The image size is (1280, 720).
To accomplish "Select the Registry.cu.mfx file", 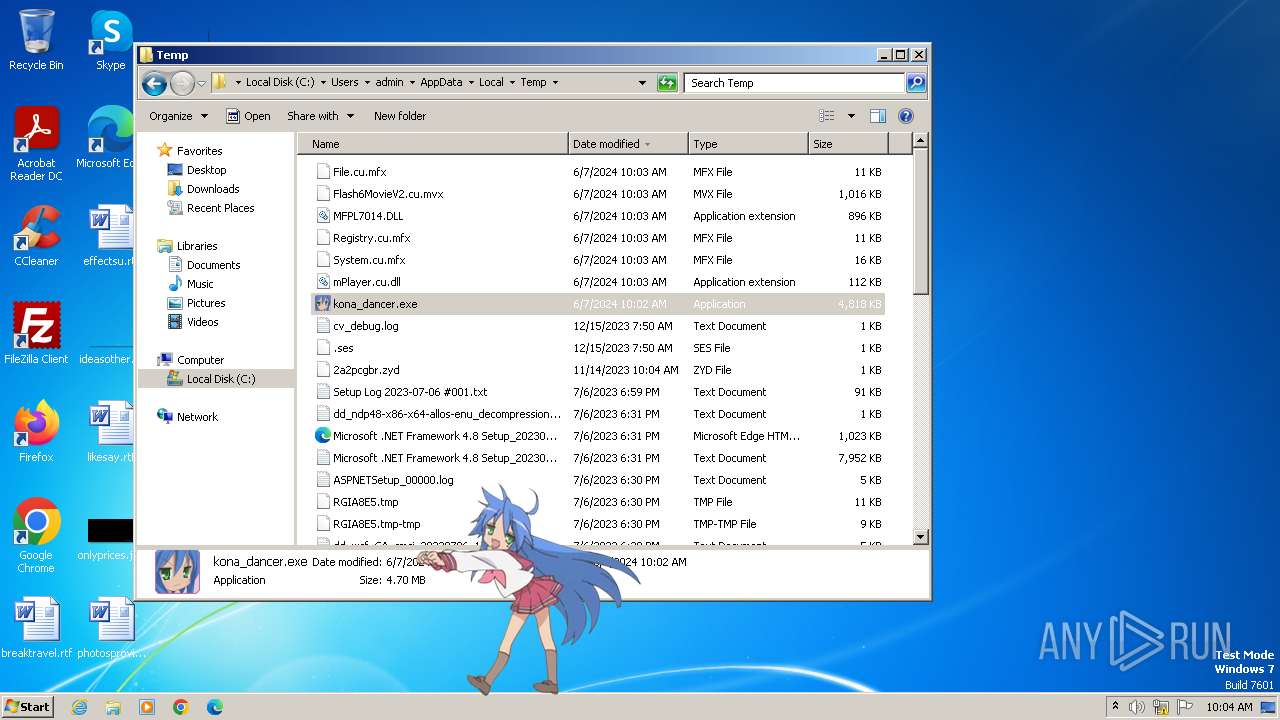I will tap(598, 238).
